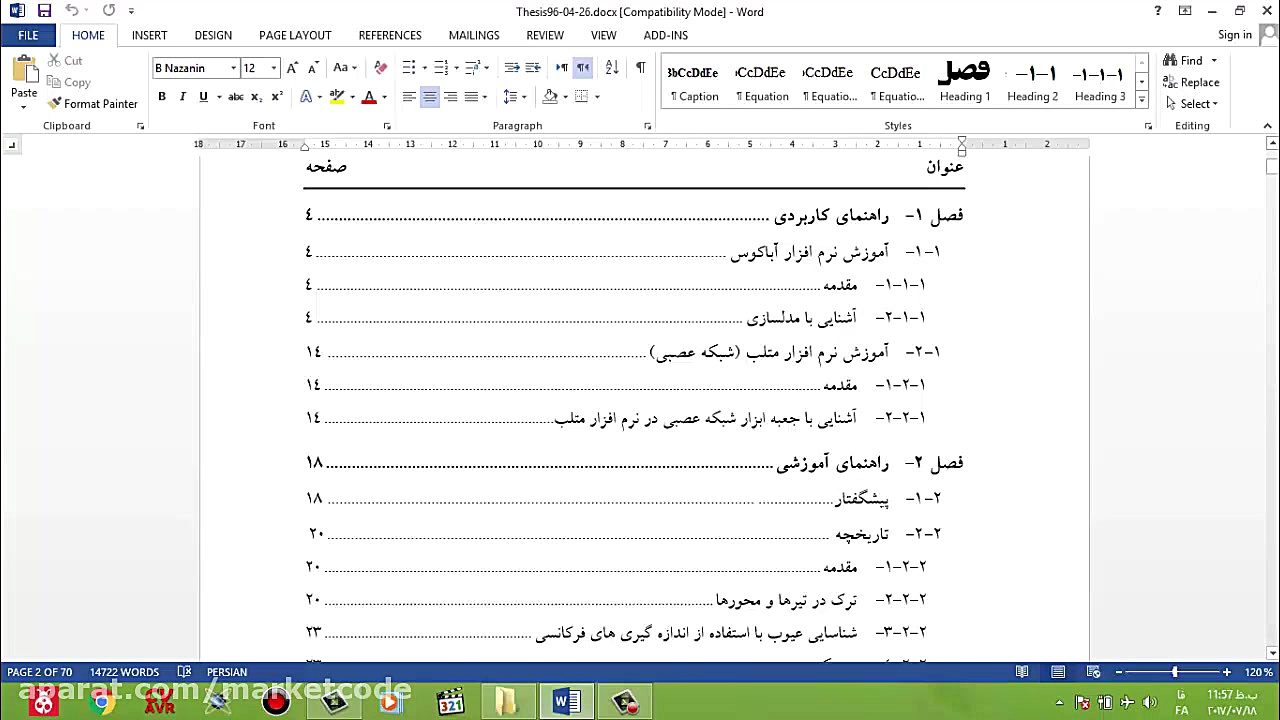Expand the line spacing options
Image resolution: width=1280 pixels, height=720 pixels.
522,96
